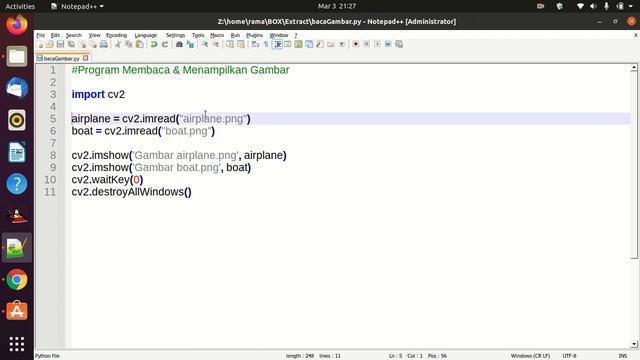Click the Zoom Out toolbar icon

click(216, 44)
